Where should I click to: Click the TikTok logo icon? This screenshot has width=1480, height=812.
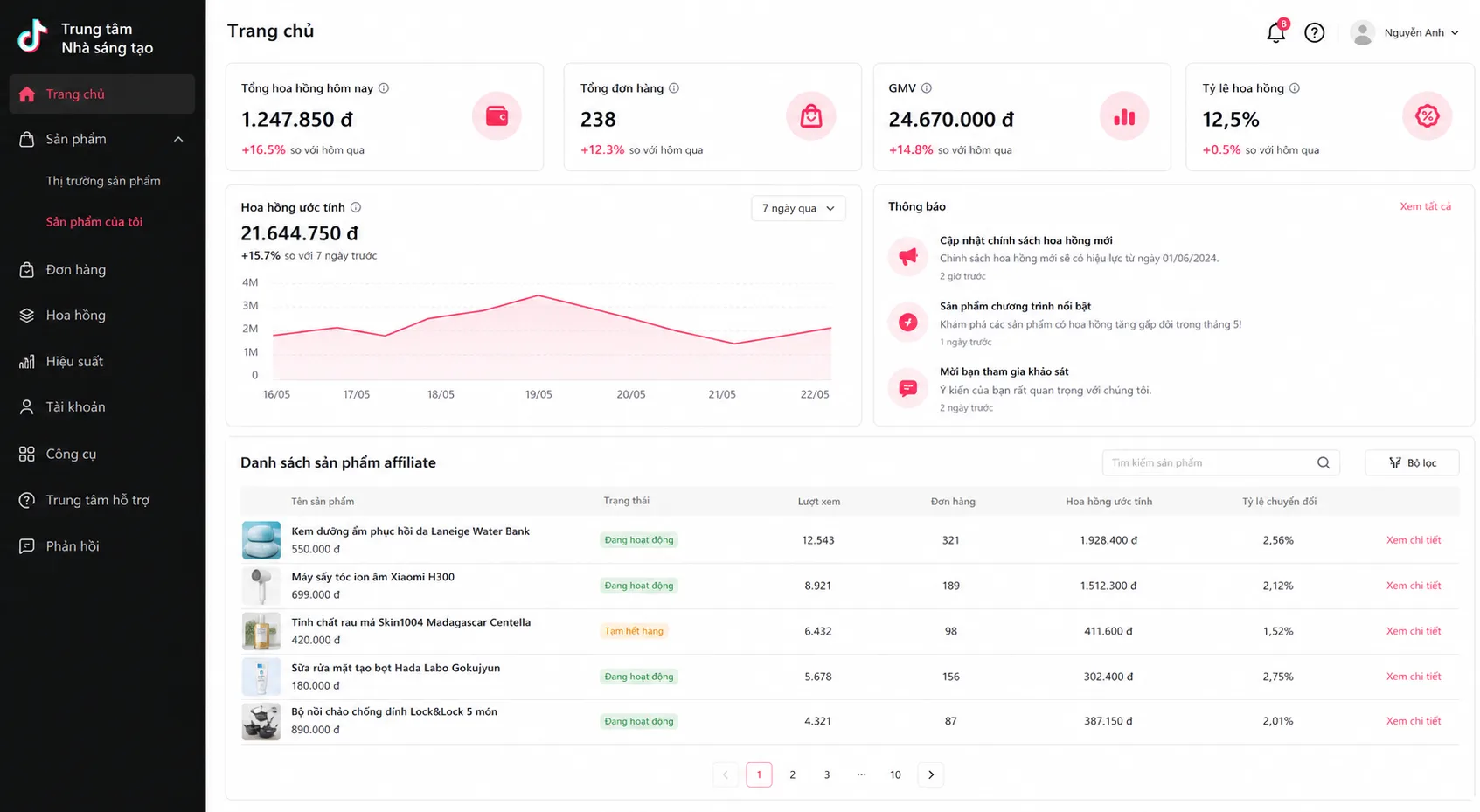tap(32, 37)
